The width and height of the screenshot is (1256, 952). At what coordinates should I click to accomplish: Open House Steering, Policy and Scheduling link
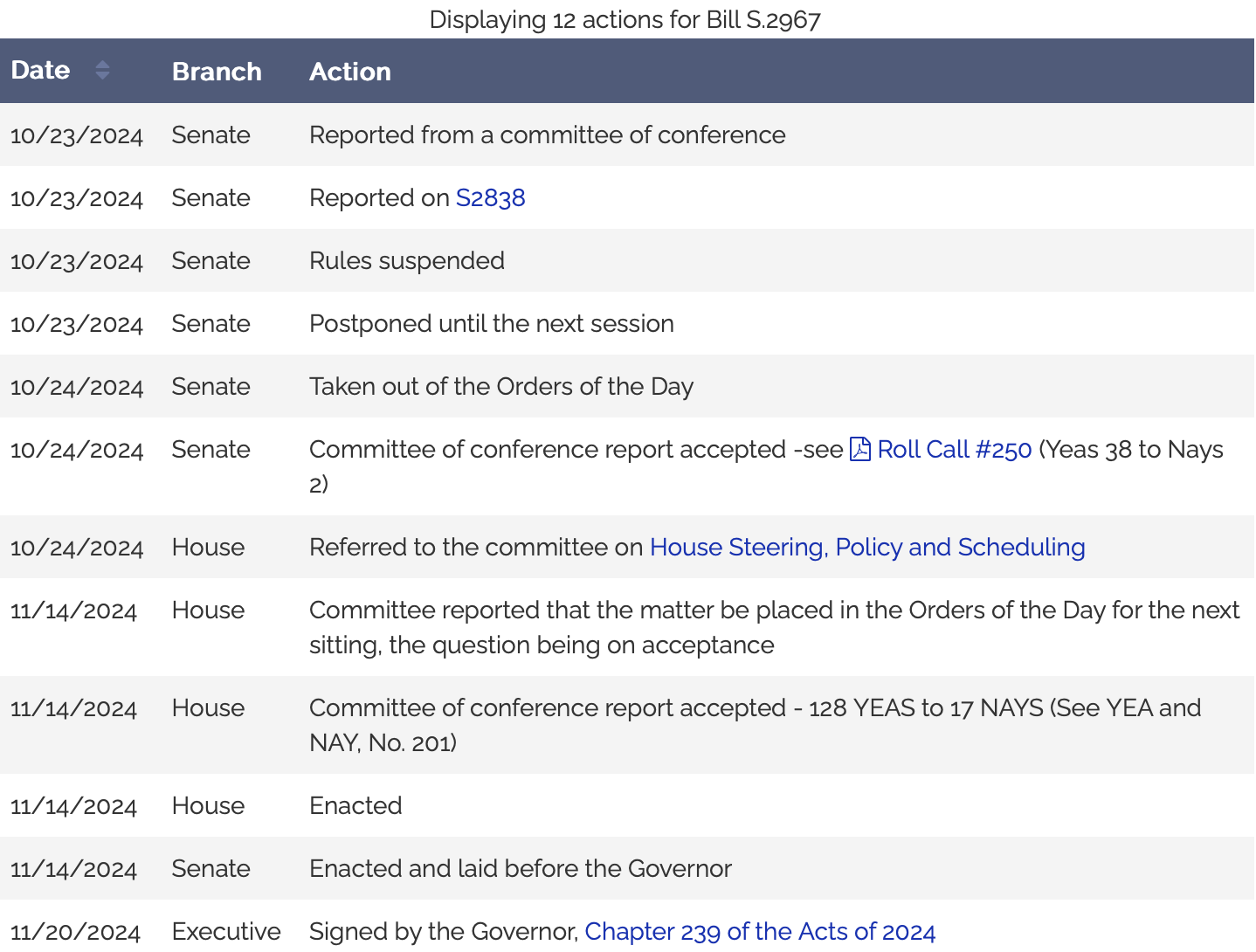[866, 548]
